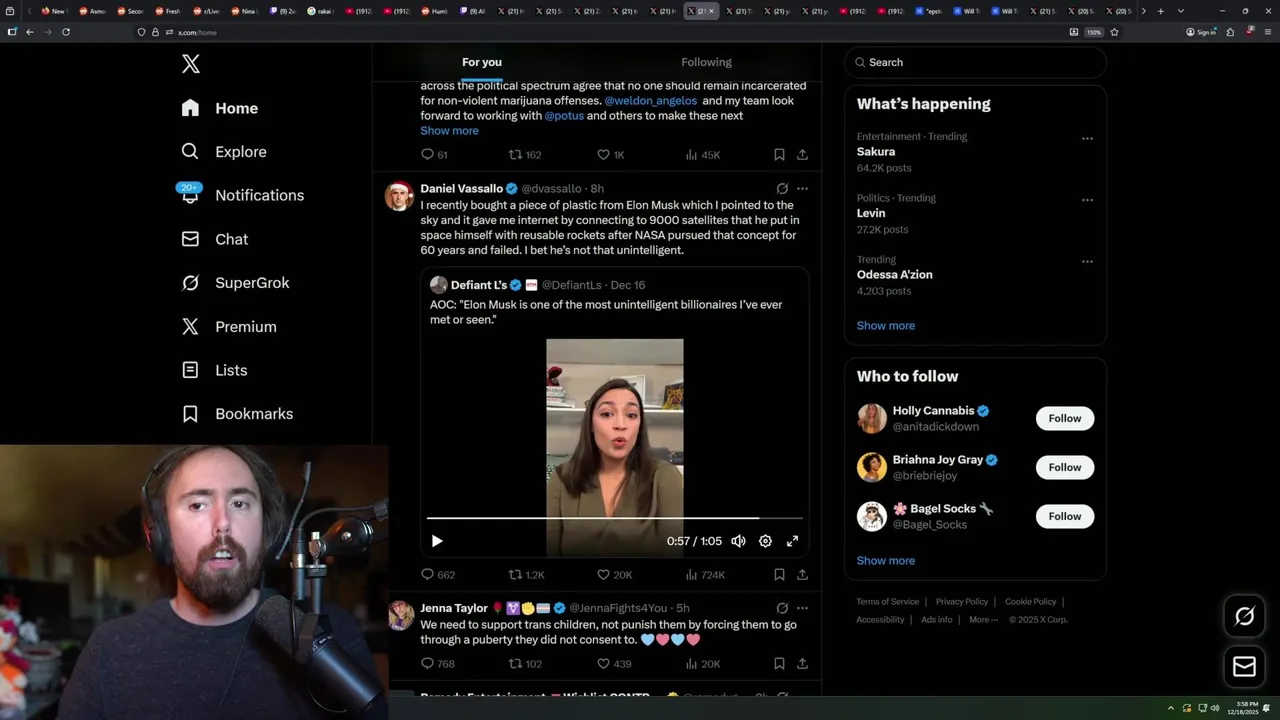1280x720 pixels.
Task: Repost the post with 162 reposts
Action: coord(525,155)
